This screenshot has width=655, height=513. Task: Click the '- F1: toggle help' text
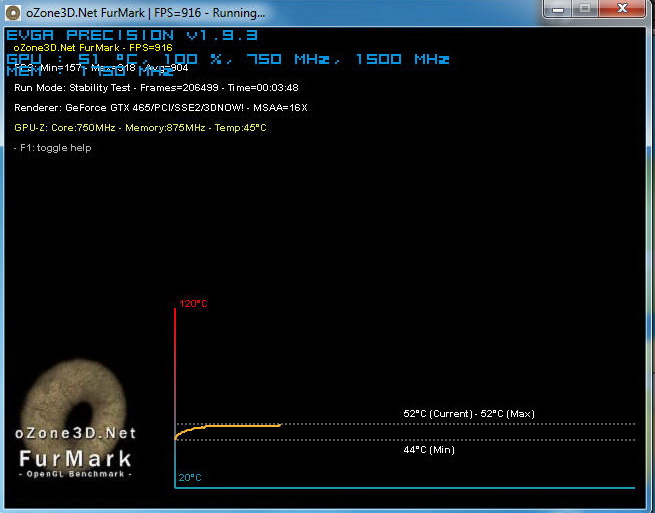[53, 148]
